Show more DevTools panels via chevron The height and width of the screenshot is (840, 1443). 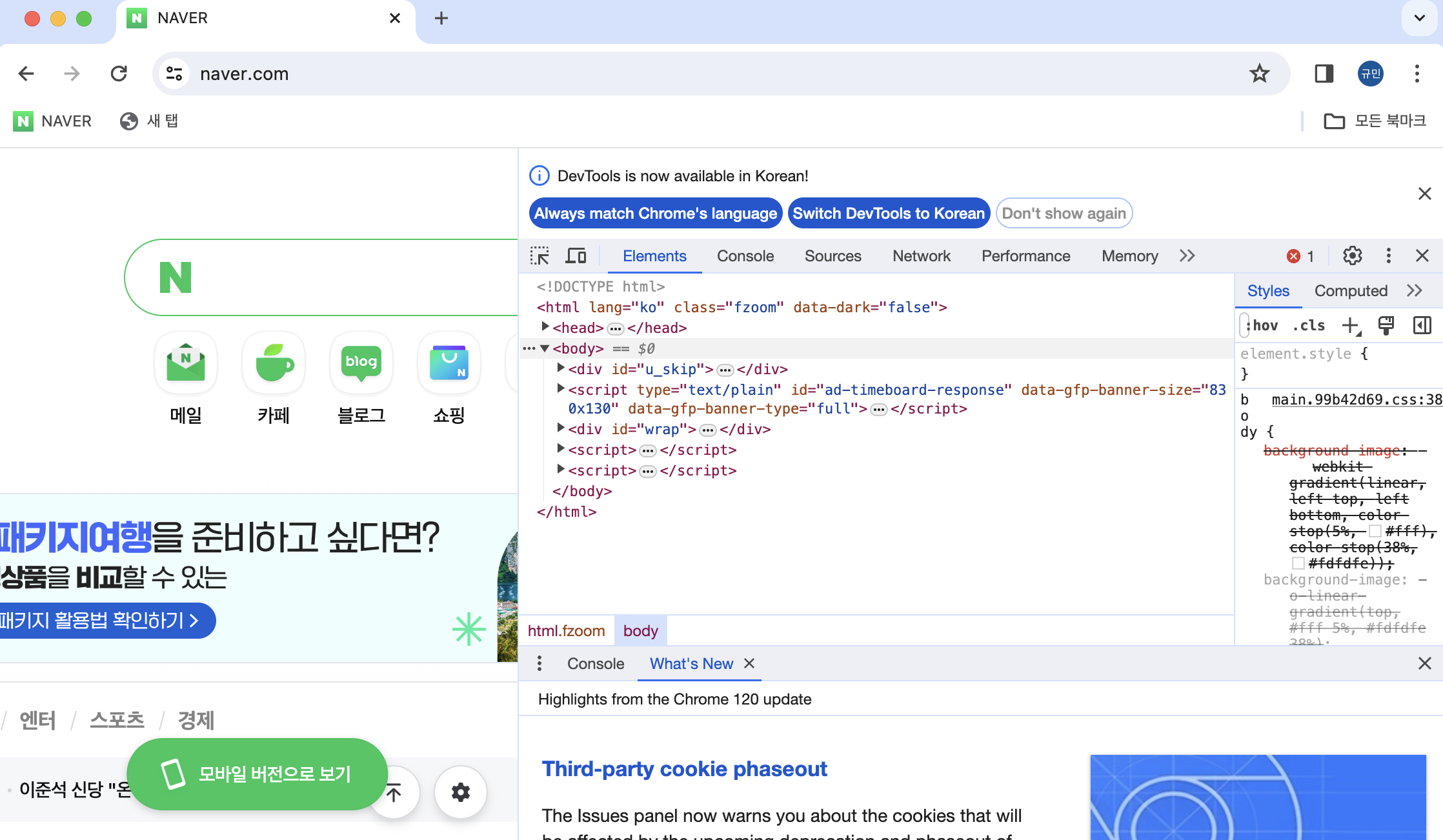[x=1187, y=256]
